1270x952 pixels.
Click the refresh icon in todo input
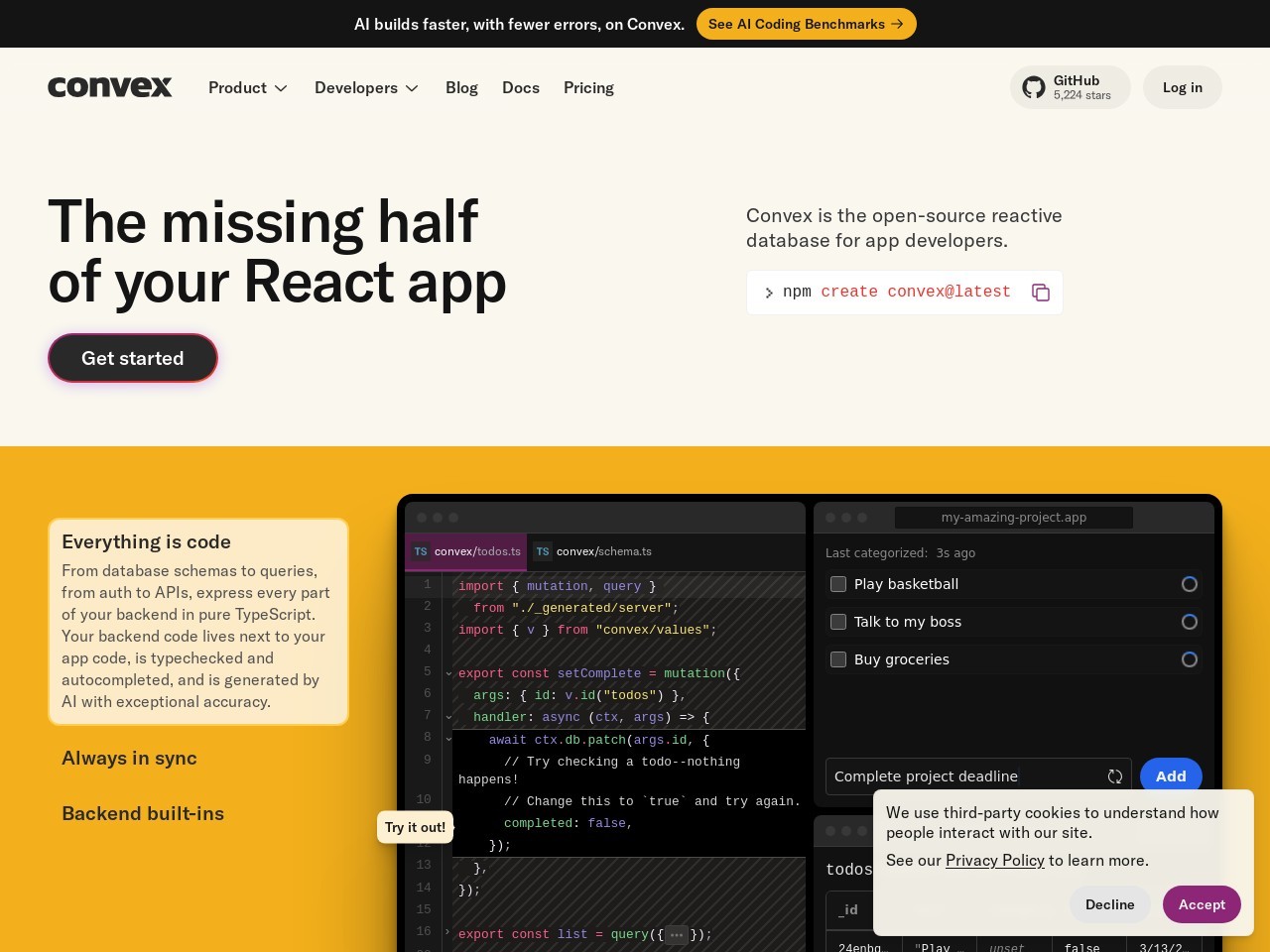(1115, 776)
